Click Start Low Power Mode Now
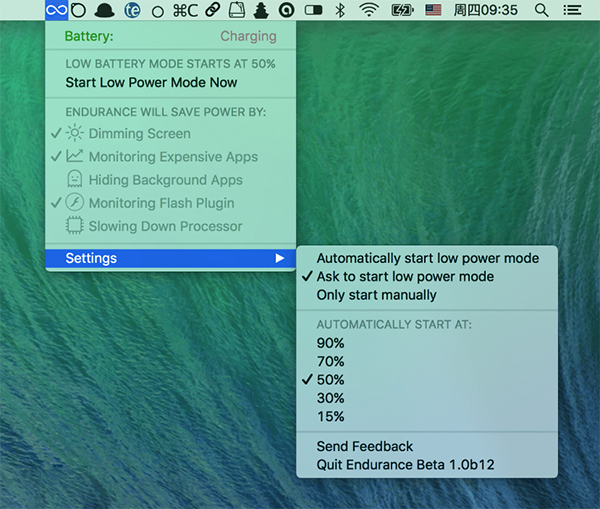Image resolution: width=600 pixels, height=509 pixels. click(x=151, y=82)
